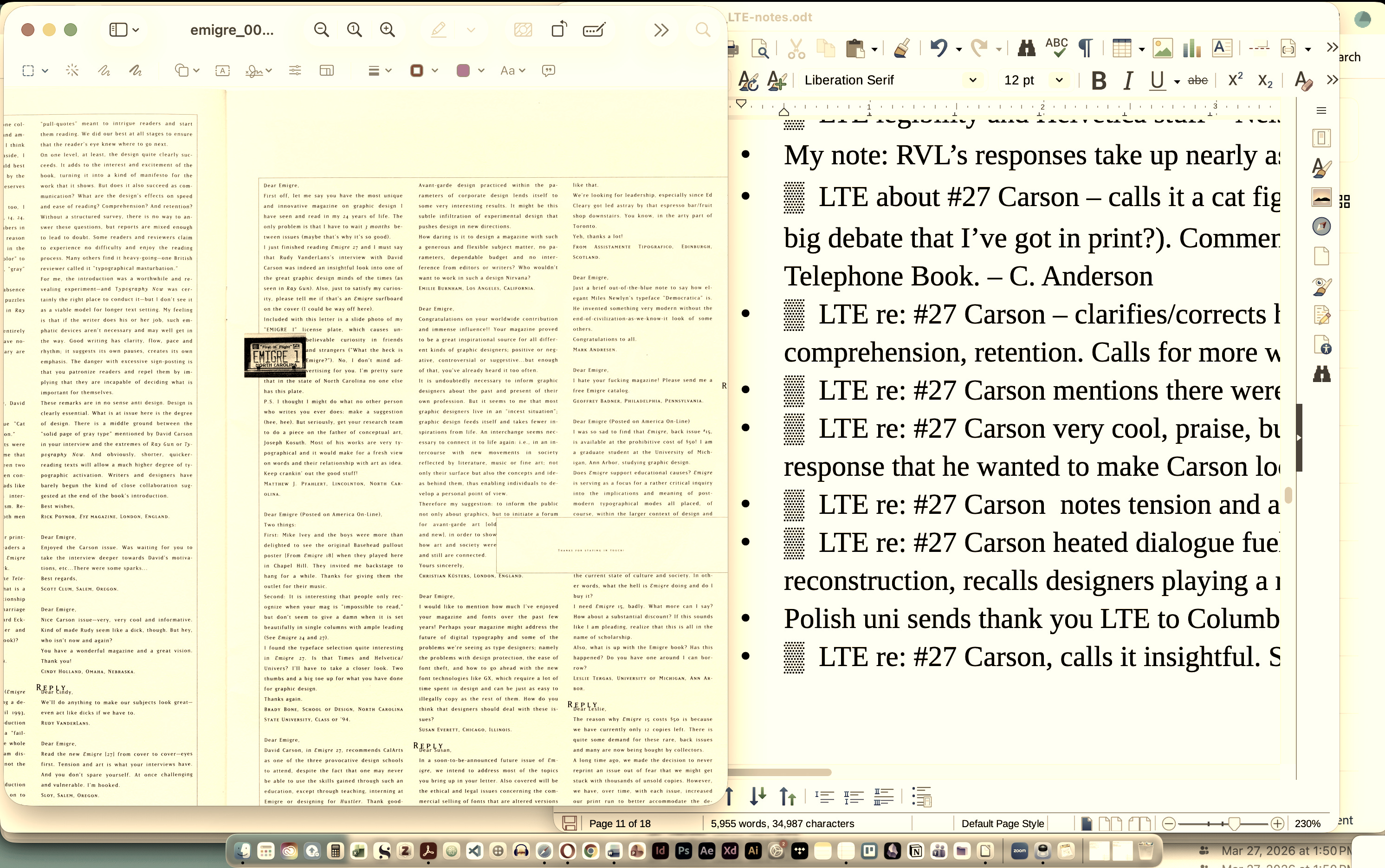Viewport: 1385px width, 868px height.
Task: Insert a table in the Writer document
Action: tap(1121, 49)
